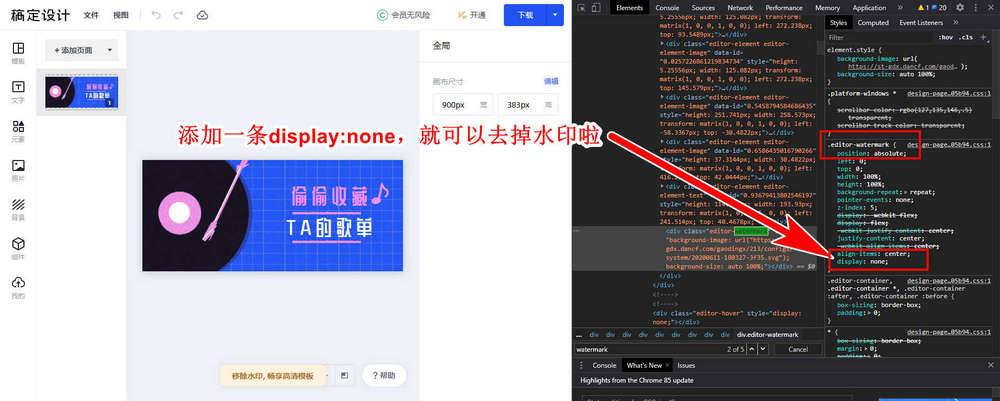Viewport: 1000px width, 401px height.
Task: Open the 背景 background sidebar panel
Action: (x=18, y=208)
